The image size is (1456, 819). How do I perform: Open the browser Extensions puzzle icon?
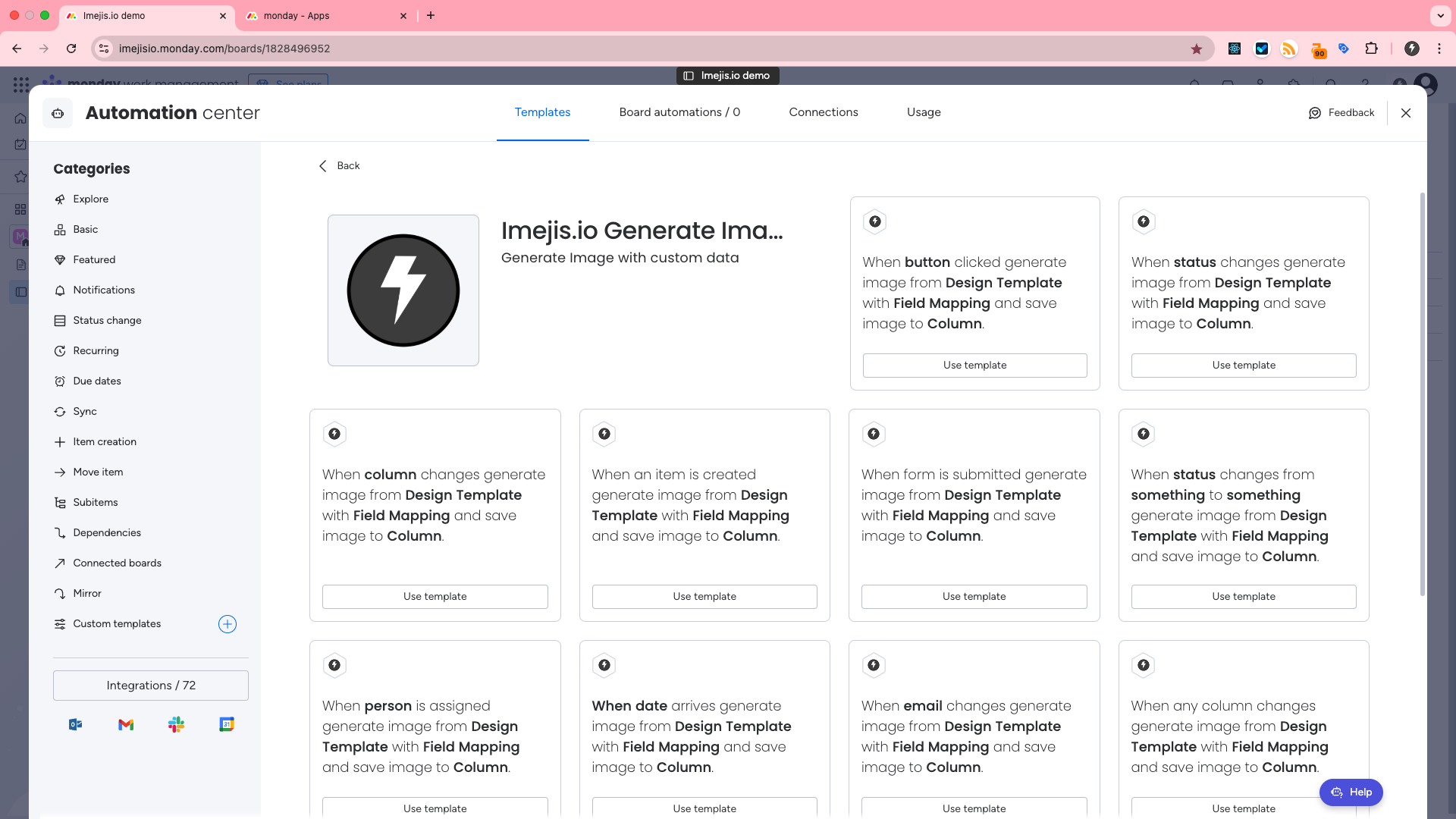tap(1371, 49)
